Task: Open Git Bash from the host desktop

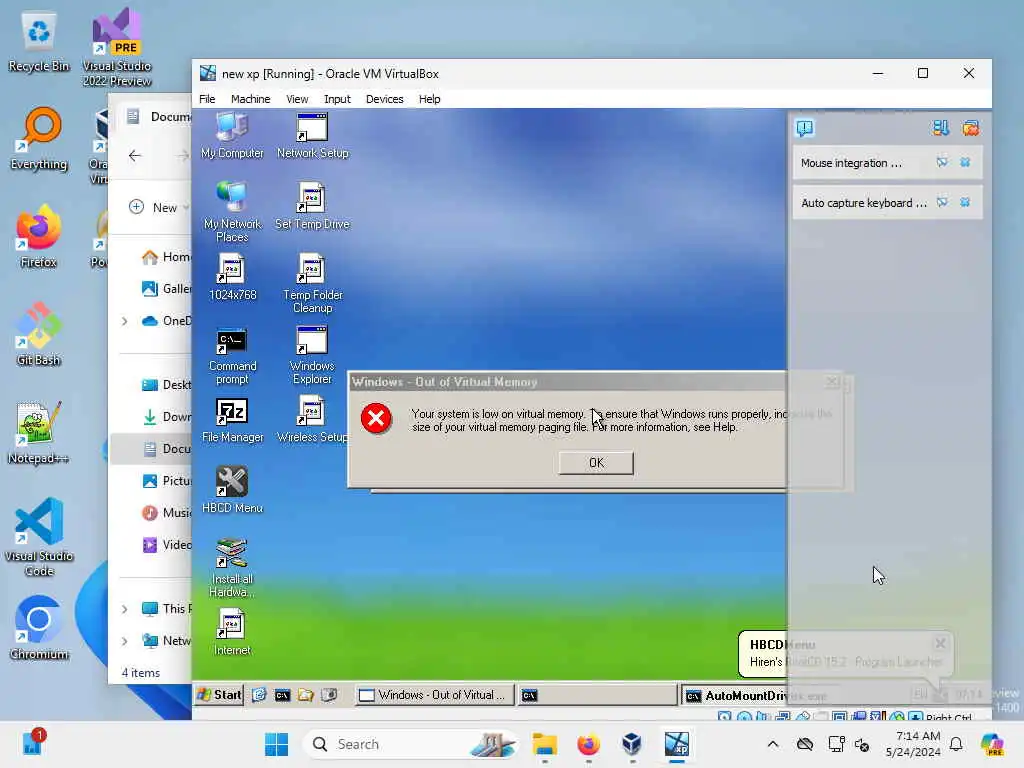Action: point(39,334)
